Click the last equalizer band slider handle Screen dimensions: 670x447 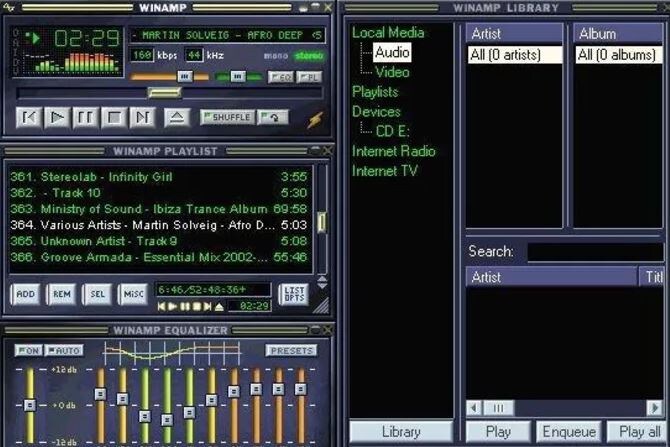pos(300,389)
